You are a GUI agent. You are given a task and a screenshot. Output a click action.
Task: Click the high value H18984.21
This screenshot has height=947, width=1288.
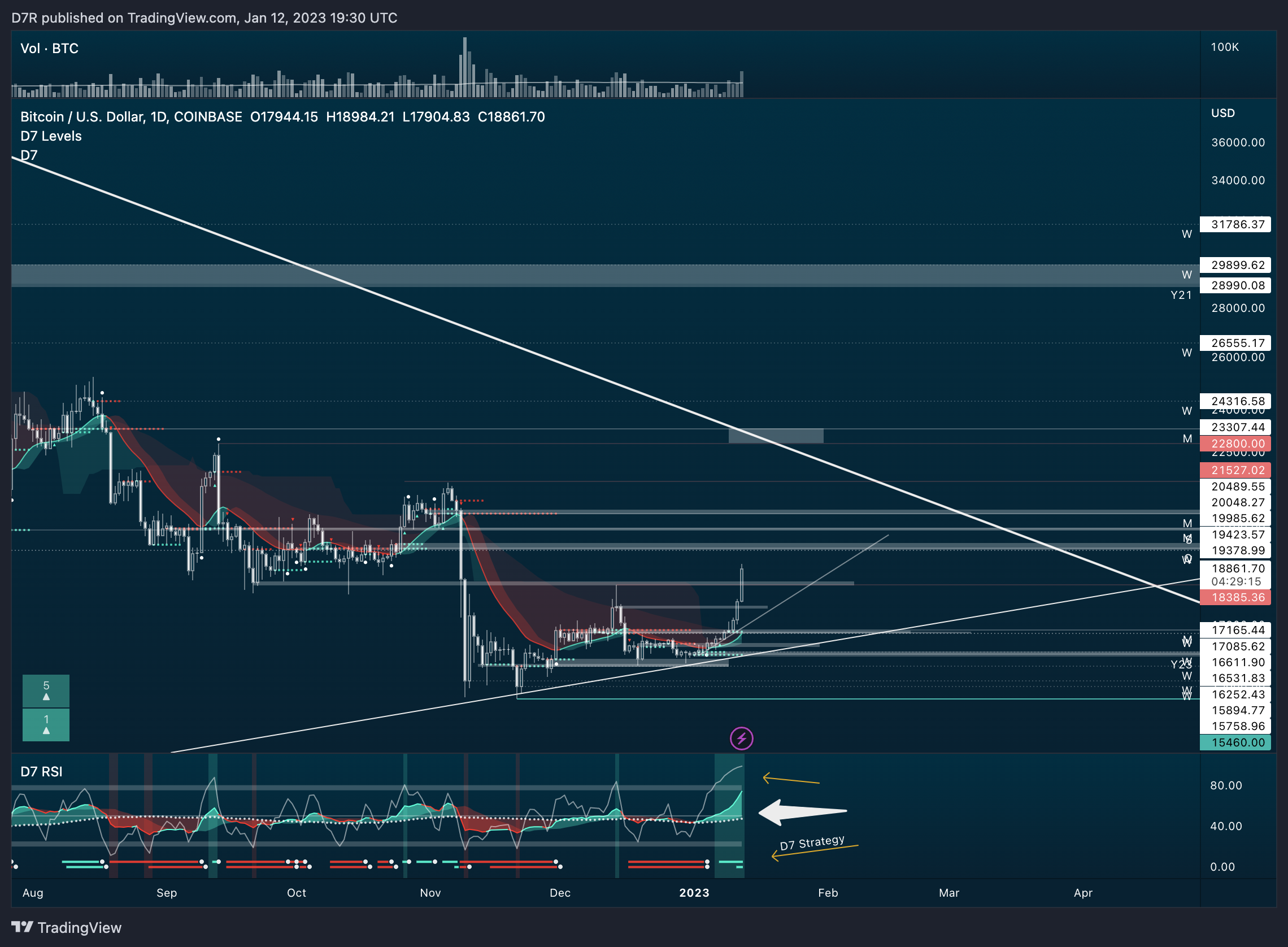(x=360, y=117)
